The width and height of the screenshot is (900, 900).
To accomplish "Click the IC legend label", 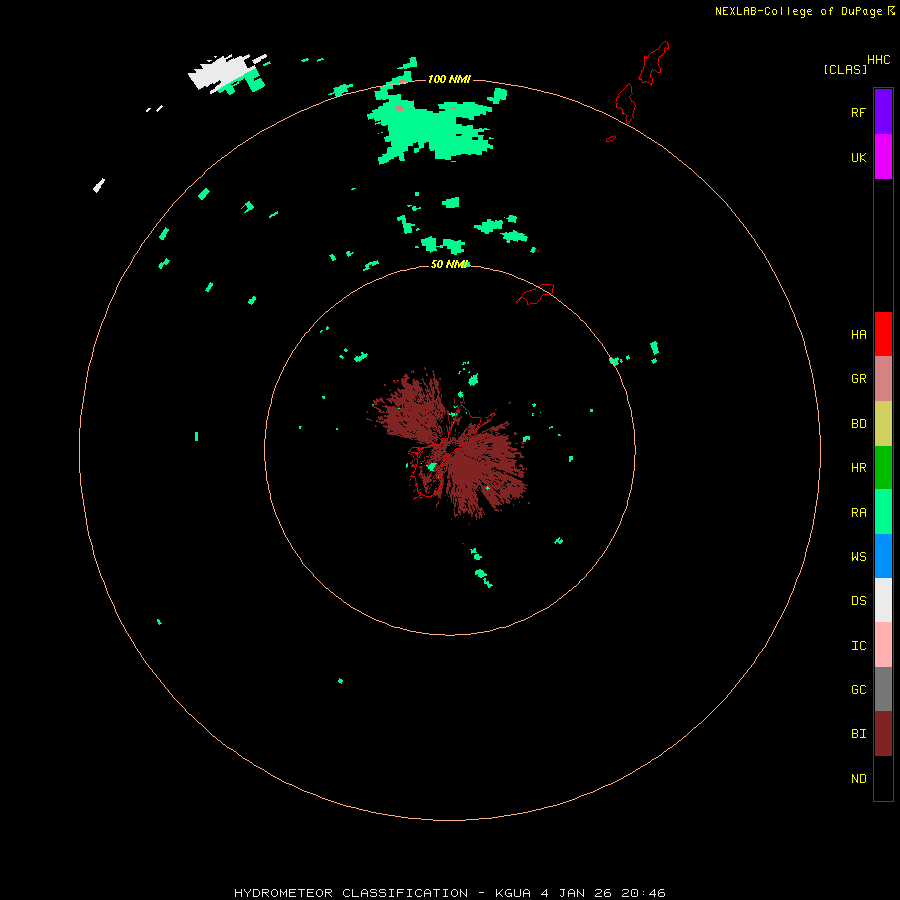I will [x=858, y=646].
